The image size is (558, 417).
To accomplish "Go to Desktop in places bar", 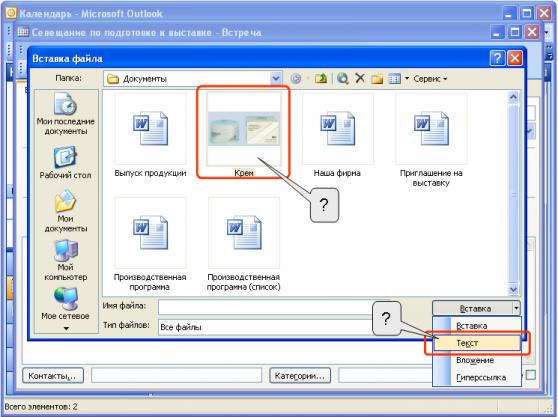I will [x=65, y=163].
